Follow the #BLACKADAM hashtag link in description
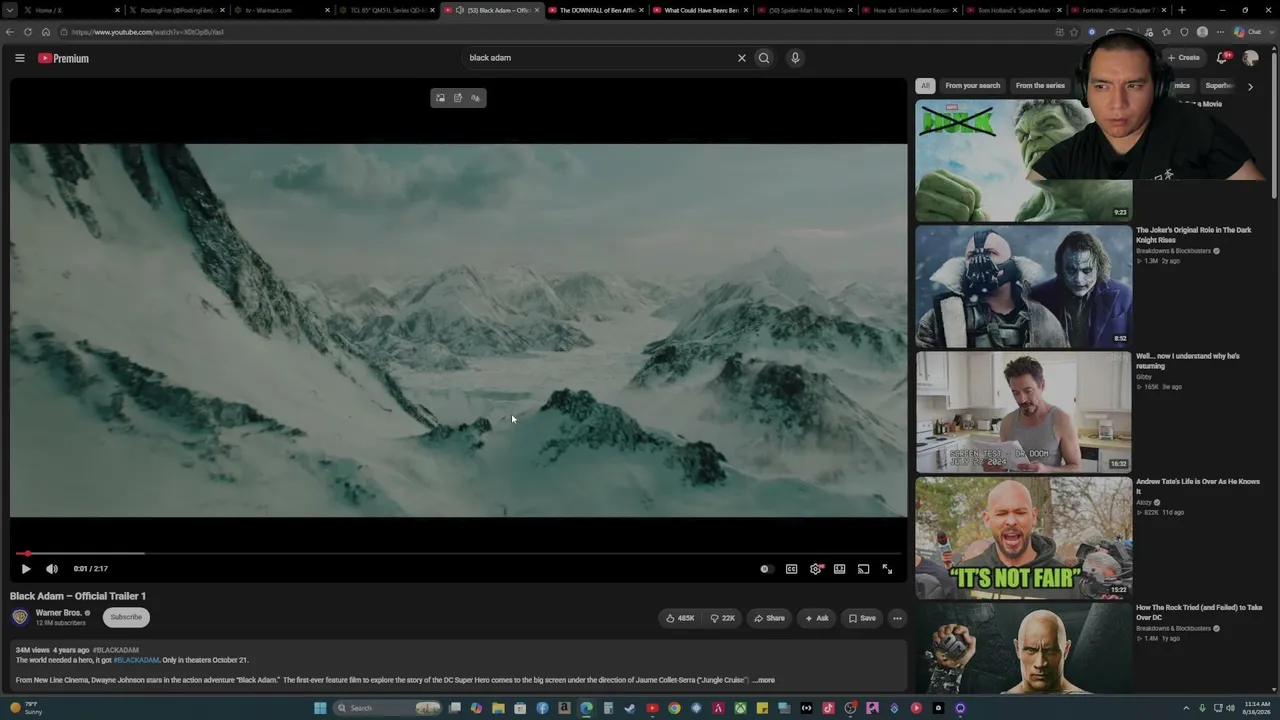The height and width of the screenshot is (720, 1280). (136, 660)
